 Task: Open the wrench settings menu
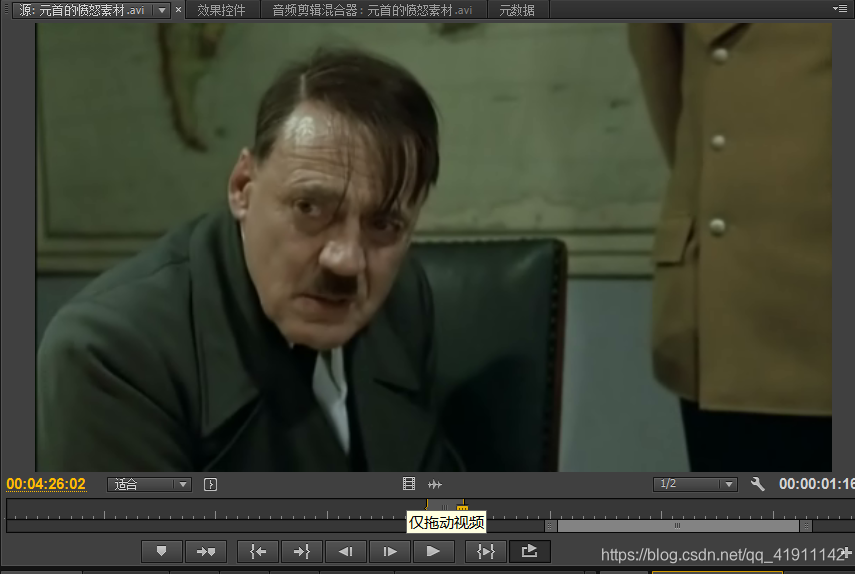(757, 484)
